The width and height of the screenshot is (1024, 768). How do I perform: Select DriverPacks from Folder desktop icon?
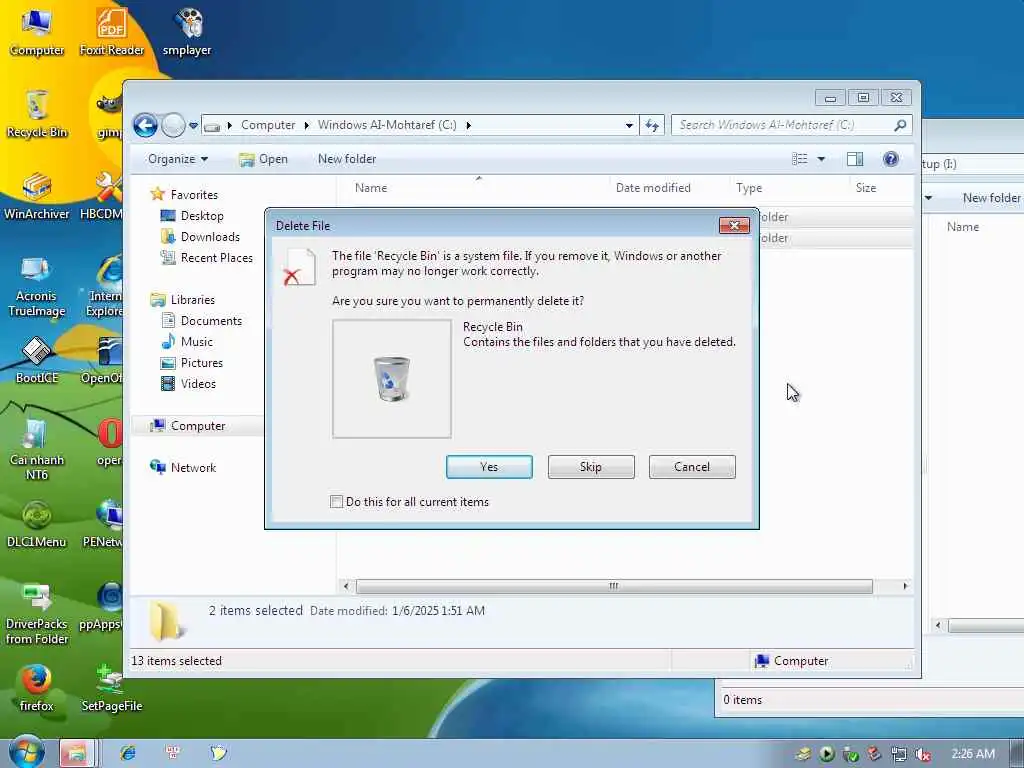[37, 615]
